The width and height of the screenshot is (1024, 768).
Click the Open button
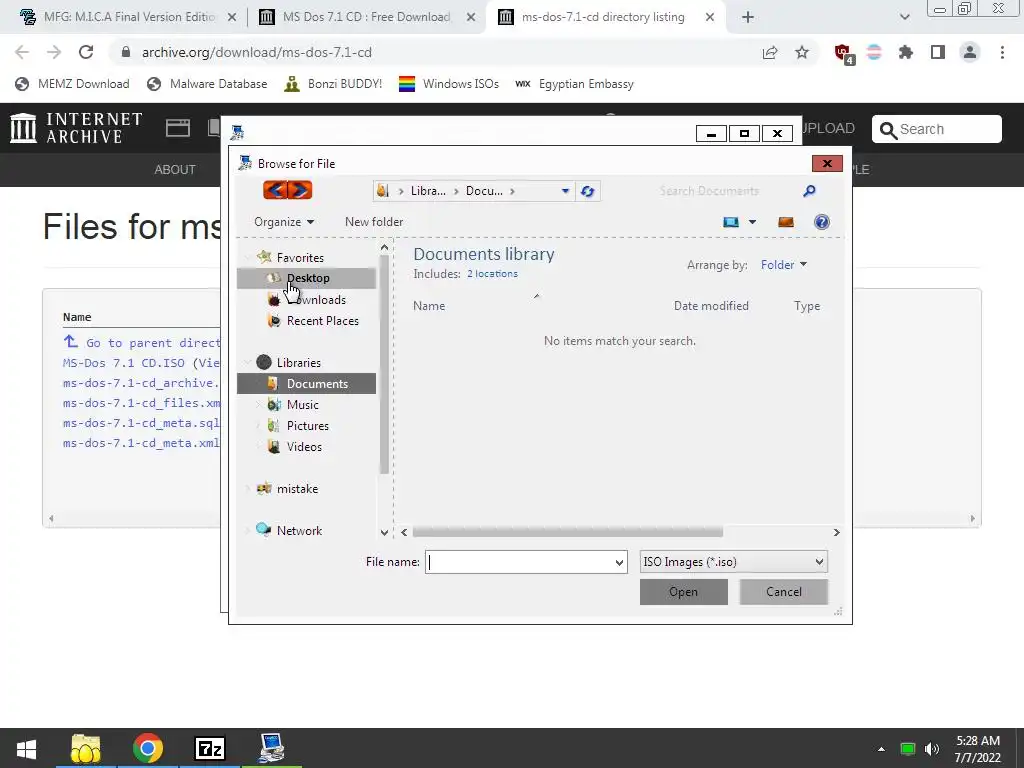point(684,592)
